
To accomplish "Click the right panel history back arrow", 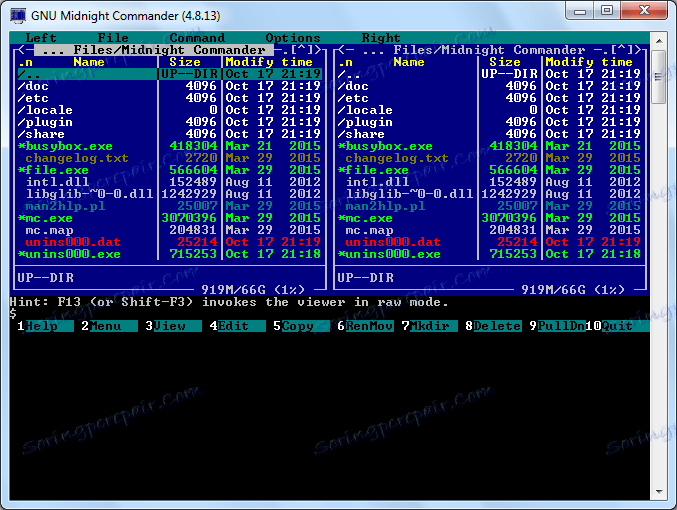I will (x=342, y=50).
